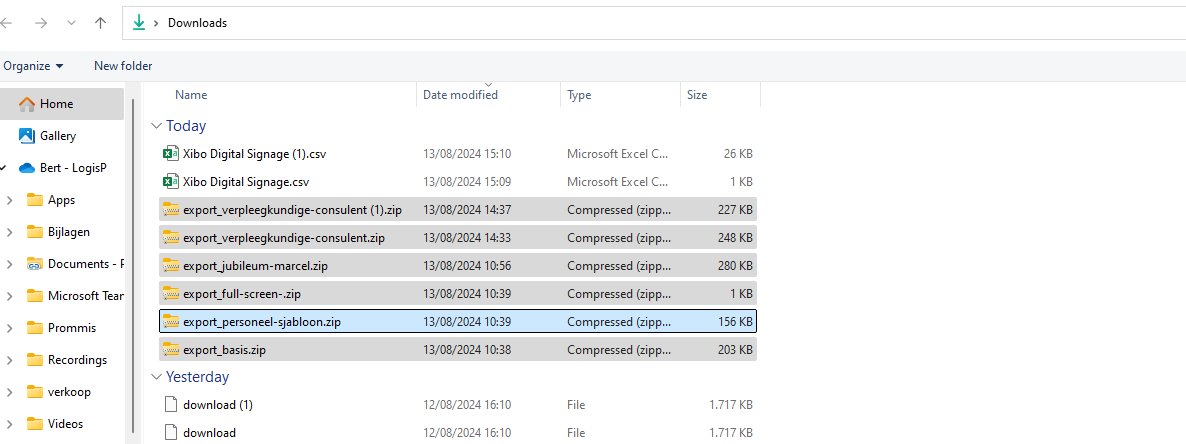Viewport: 1186px width, 444px height.
Task: Click the Excel icon of Xibo Digital Signage (1).csv
Action: tap(170, 154)
